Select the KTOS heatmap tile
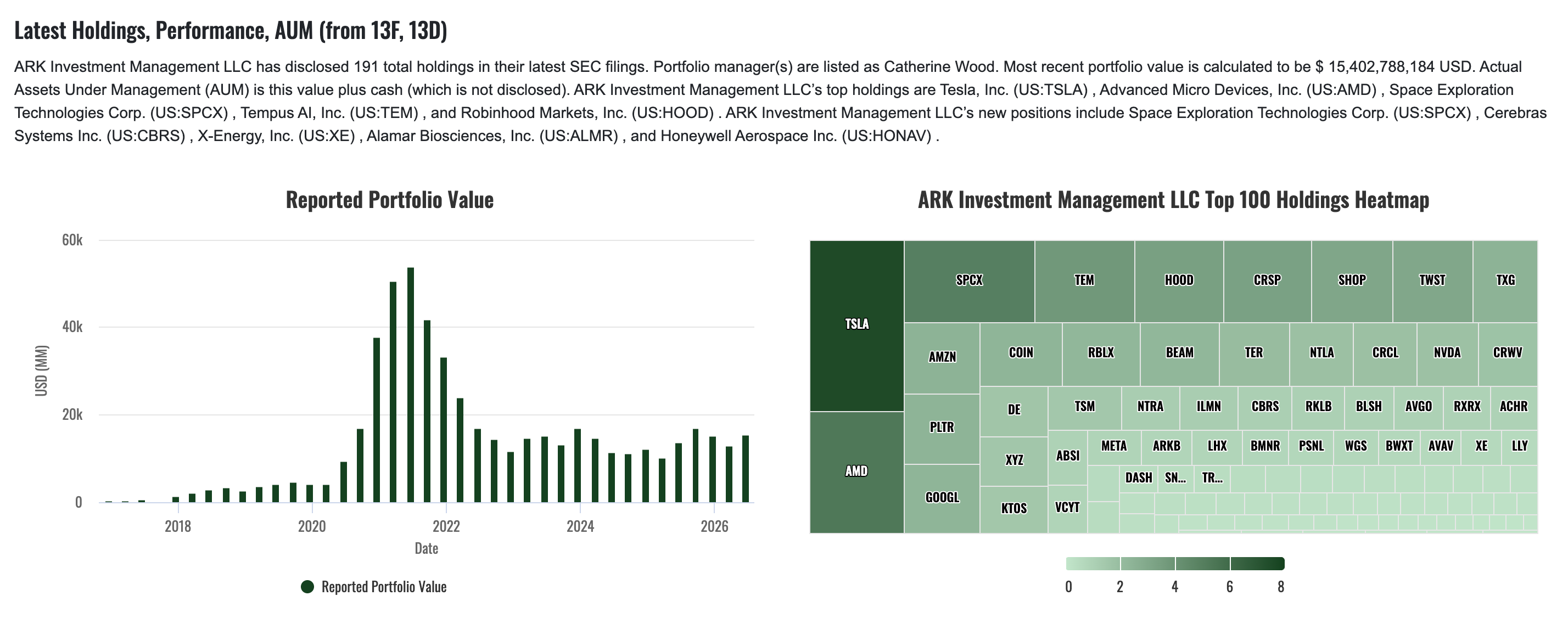This screenshot has height=618, width=1568. click(x=1013, y=509)
